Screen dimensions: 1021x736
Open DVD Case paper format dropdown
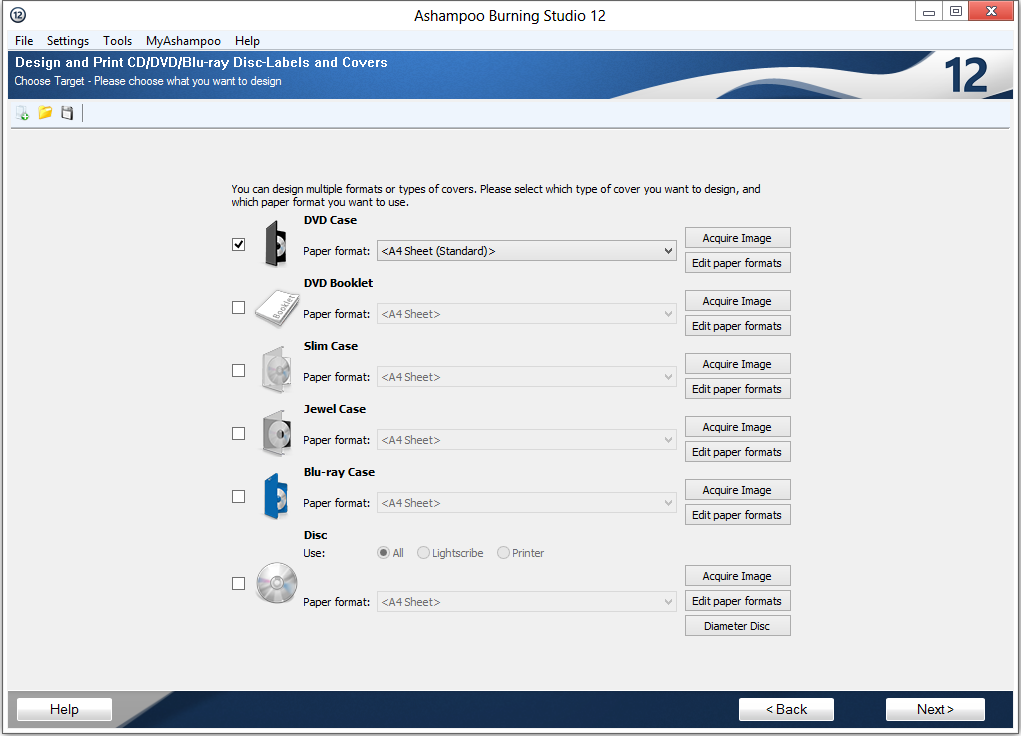click(x=527, y=251)
